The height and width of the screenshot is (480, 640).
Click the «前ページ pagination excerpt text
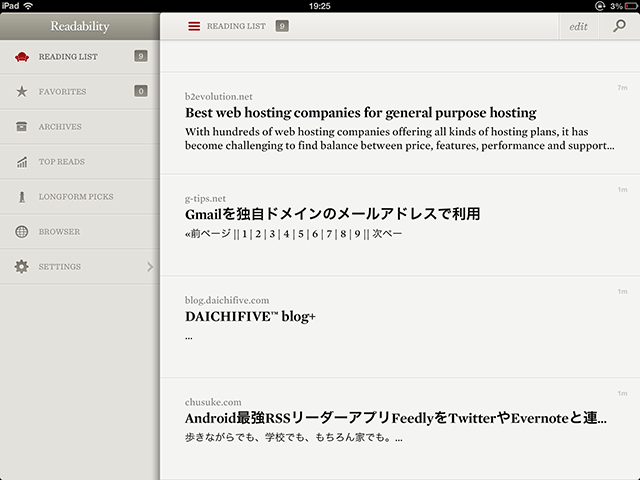click(293, 234)
